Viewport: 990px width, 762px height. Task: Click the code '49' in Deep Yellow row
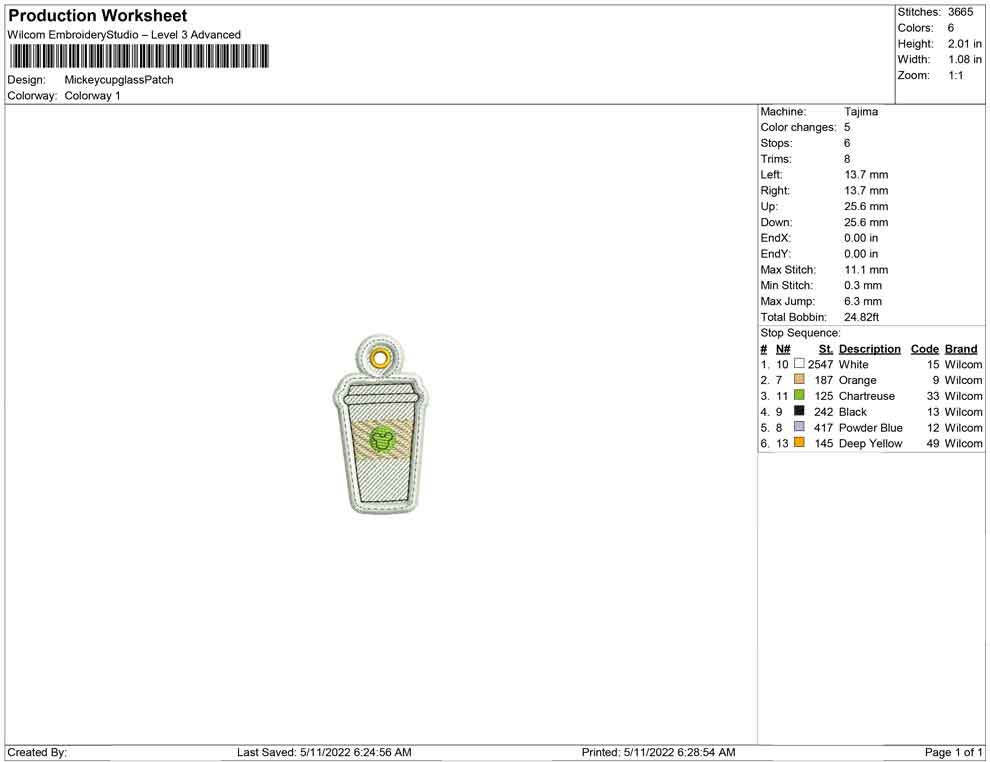pyautogui.click(x=933, y=443)
